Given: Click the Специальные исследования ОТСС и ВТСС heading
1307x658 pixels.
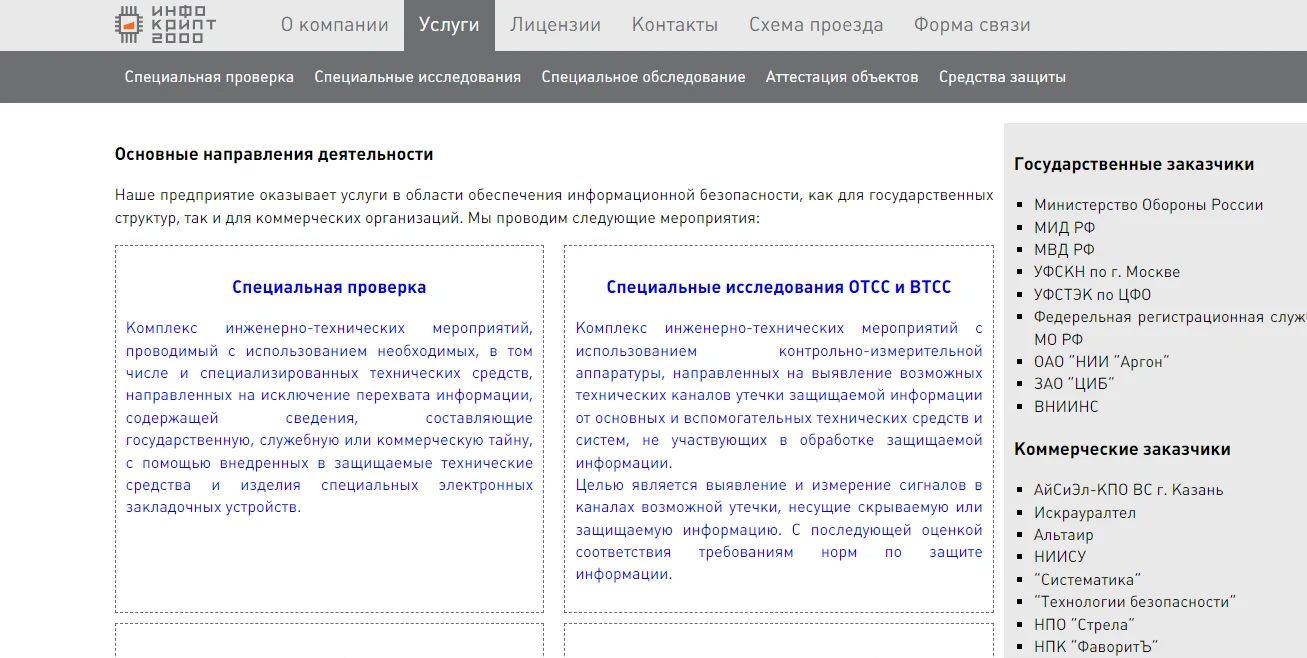Looking at the screenshot, I should click(x=779, y=287).
